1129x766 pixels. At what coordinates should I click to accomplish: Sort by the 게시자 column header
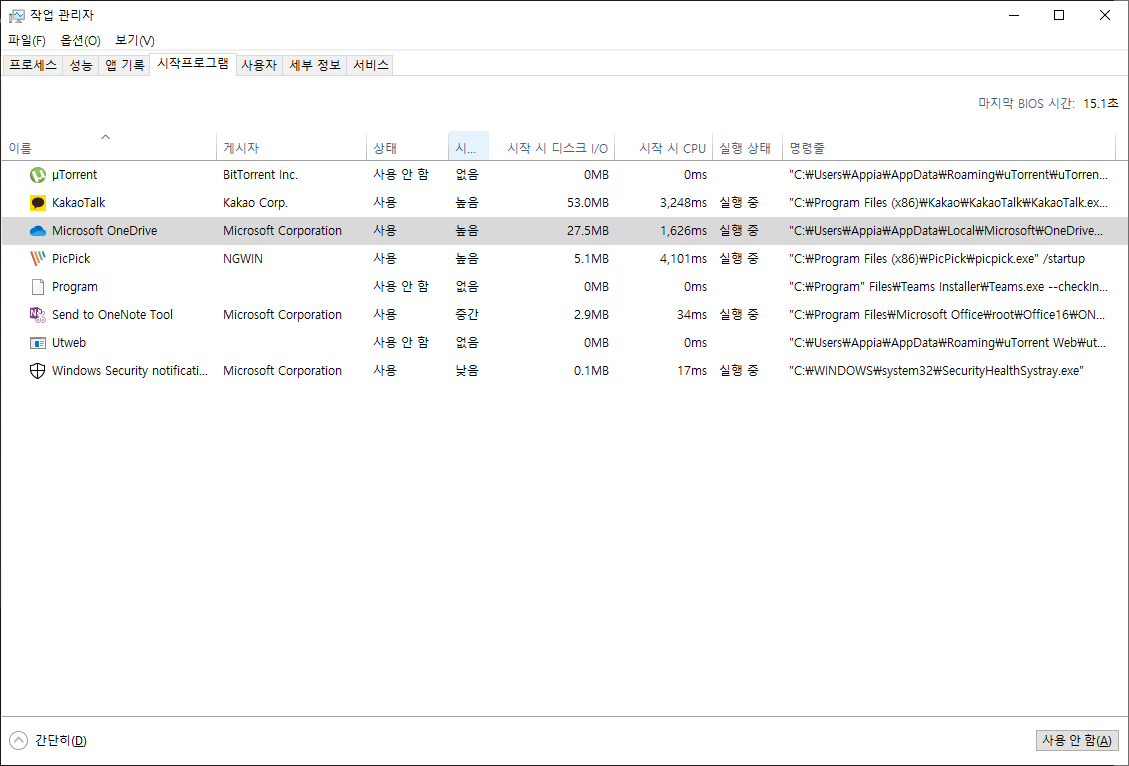pyautogui.click(x=292, y=146)
